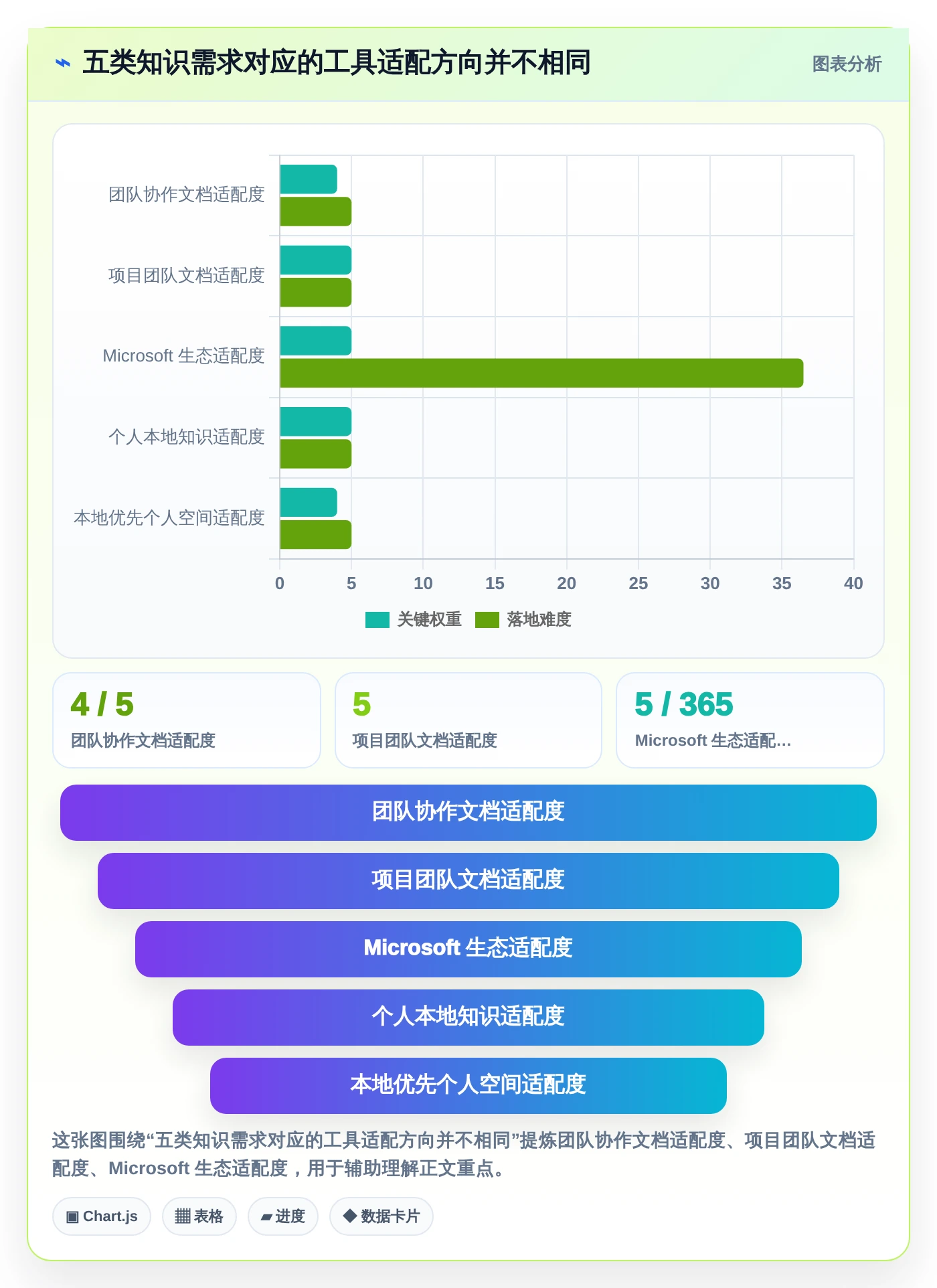Select the teal bar for 项目团队文档适配度
The width and height of the screenshot is (937, 1288).
pos(315,260)
